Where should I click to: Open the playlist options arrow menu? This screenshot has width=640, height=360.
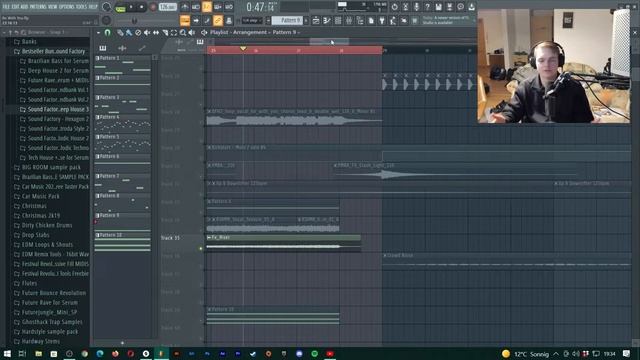click(98, 32)
